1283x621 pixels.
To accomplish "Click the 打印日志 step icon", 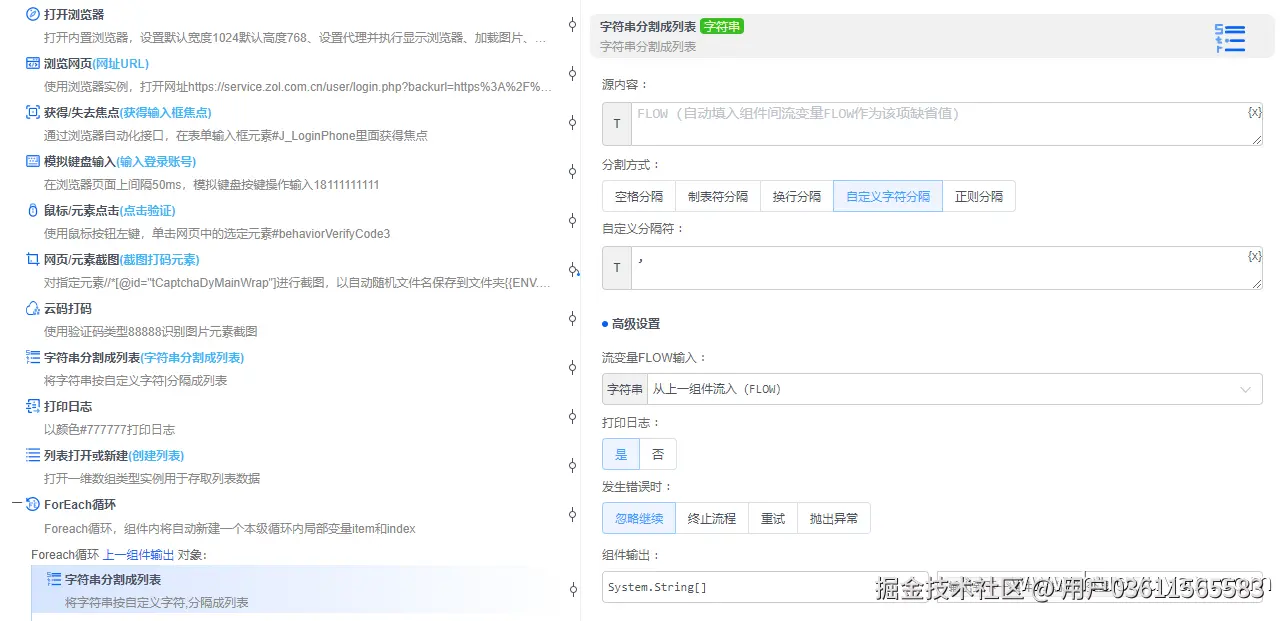I will click(33, 406).
